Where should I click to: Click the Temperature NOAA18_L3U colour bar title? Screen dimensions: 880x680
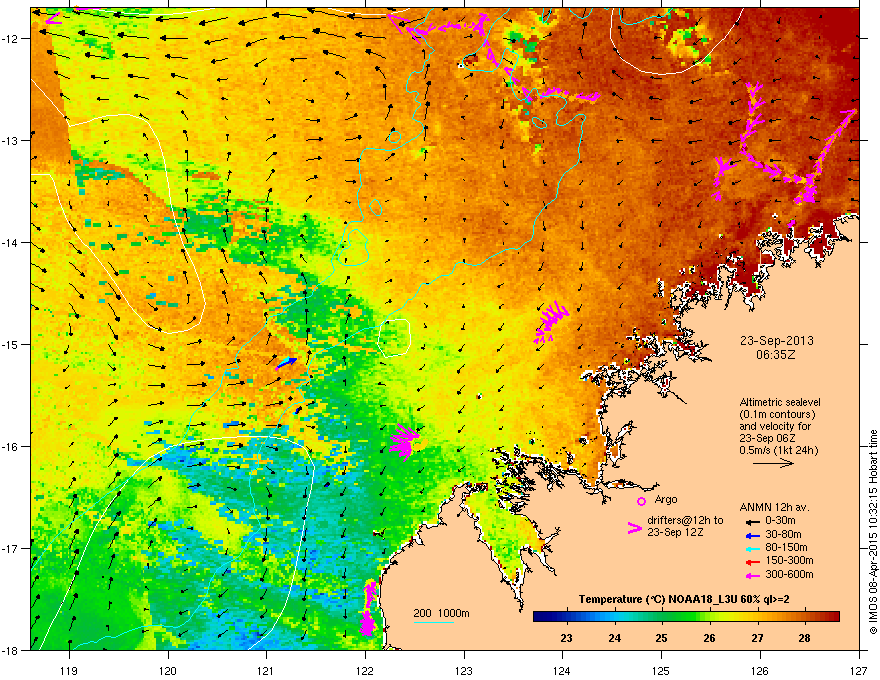tap(684, 599)
